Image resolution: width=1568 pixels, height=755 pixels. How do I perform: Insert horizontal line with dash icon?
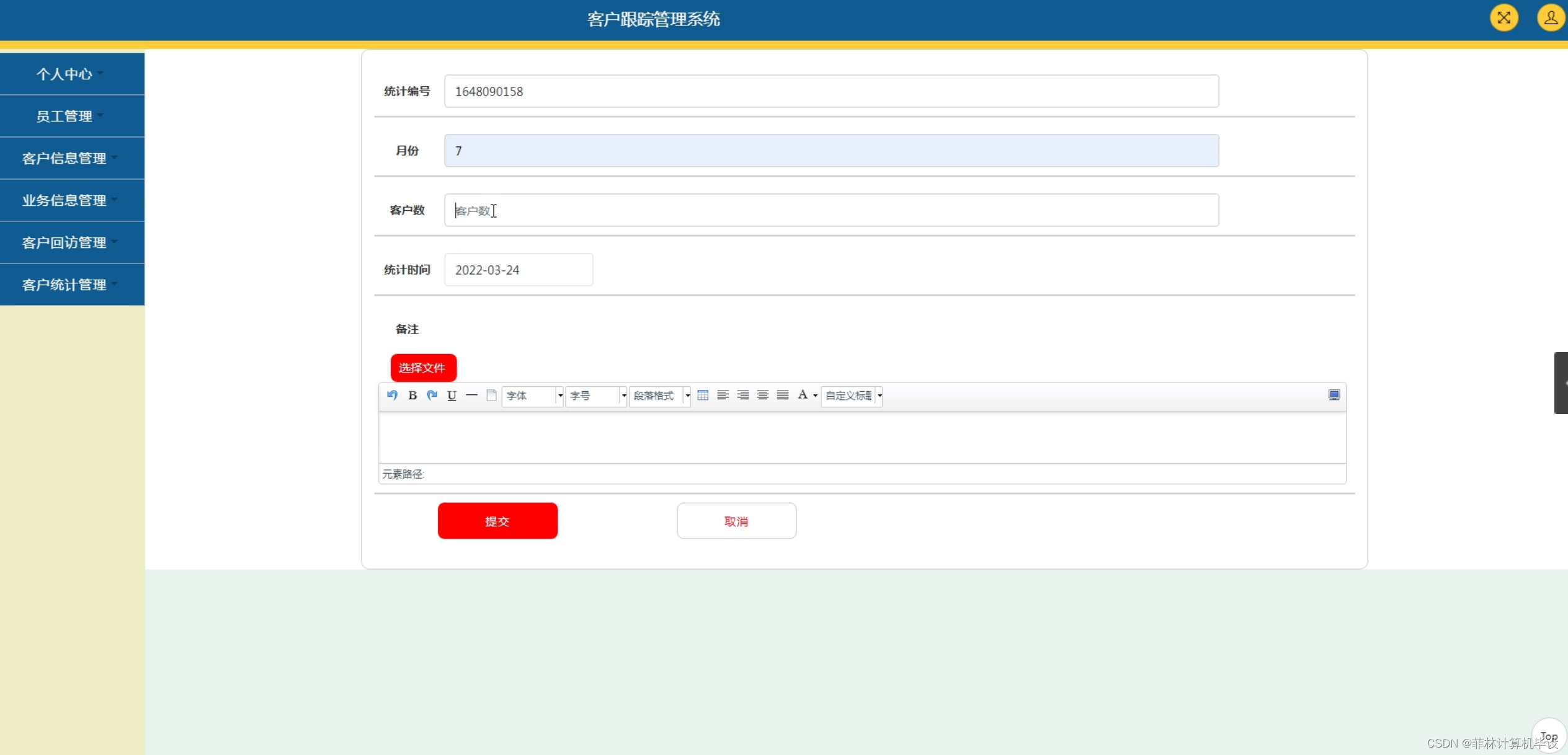[x=471, y=395]
